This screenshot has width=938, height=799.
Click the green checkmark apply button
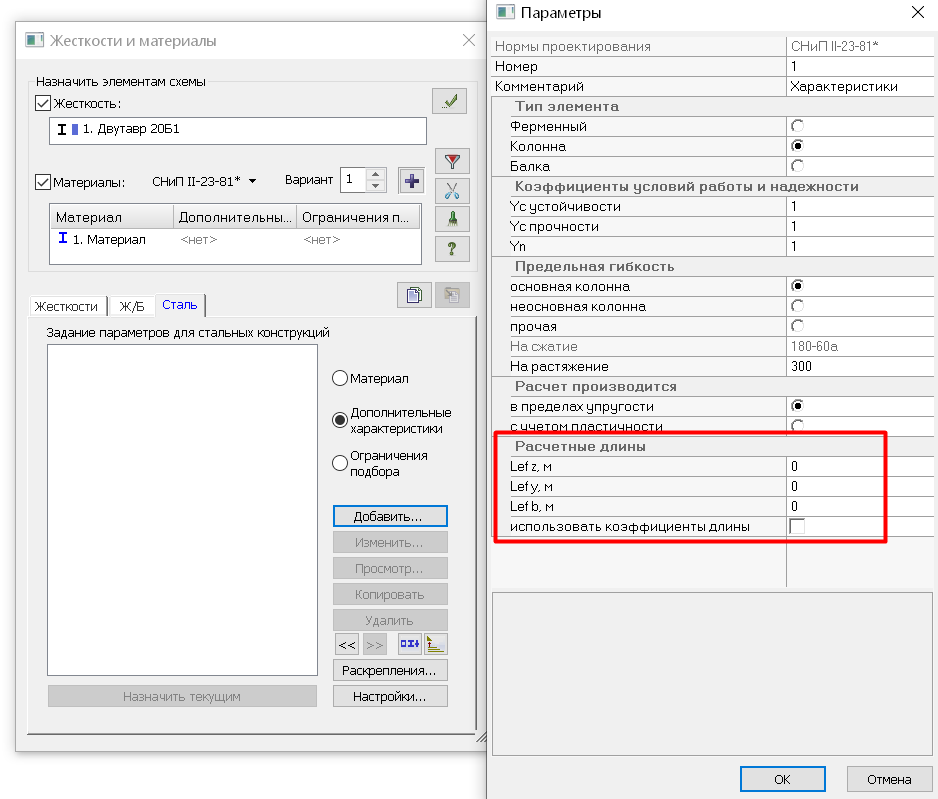450,101
